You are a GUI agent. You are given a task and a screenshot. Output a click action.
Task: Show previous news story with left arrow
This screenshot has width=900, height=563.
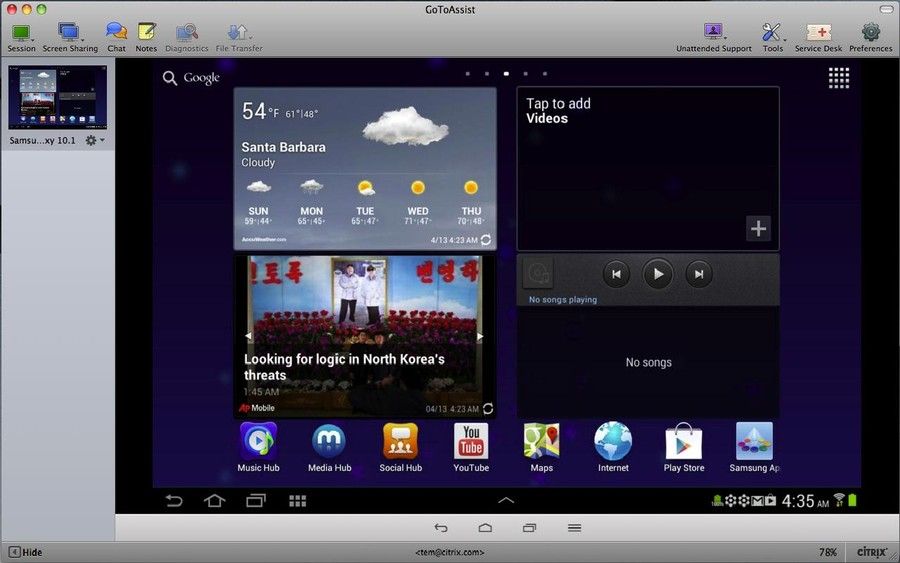pyautogui.click(x=248, y=336)
